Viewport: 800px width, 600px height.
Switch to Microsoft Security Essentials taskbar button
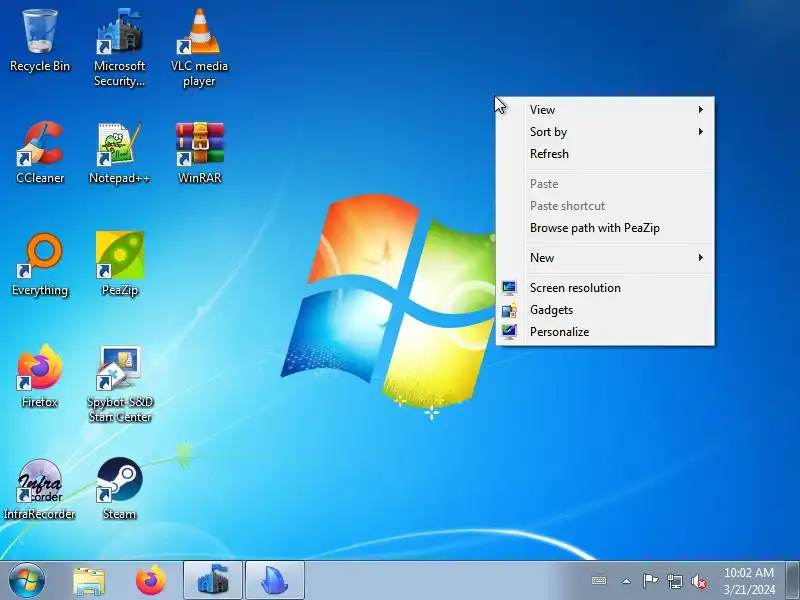click(x=213, y=581)
